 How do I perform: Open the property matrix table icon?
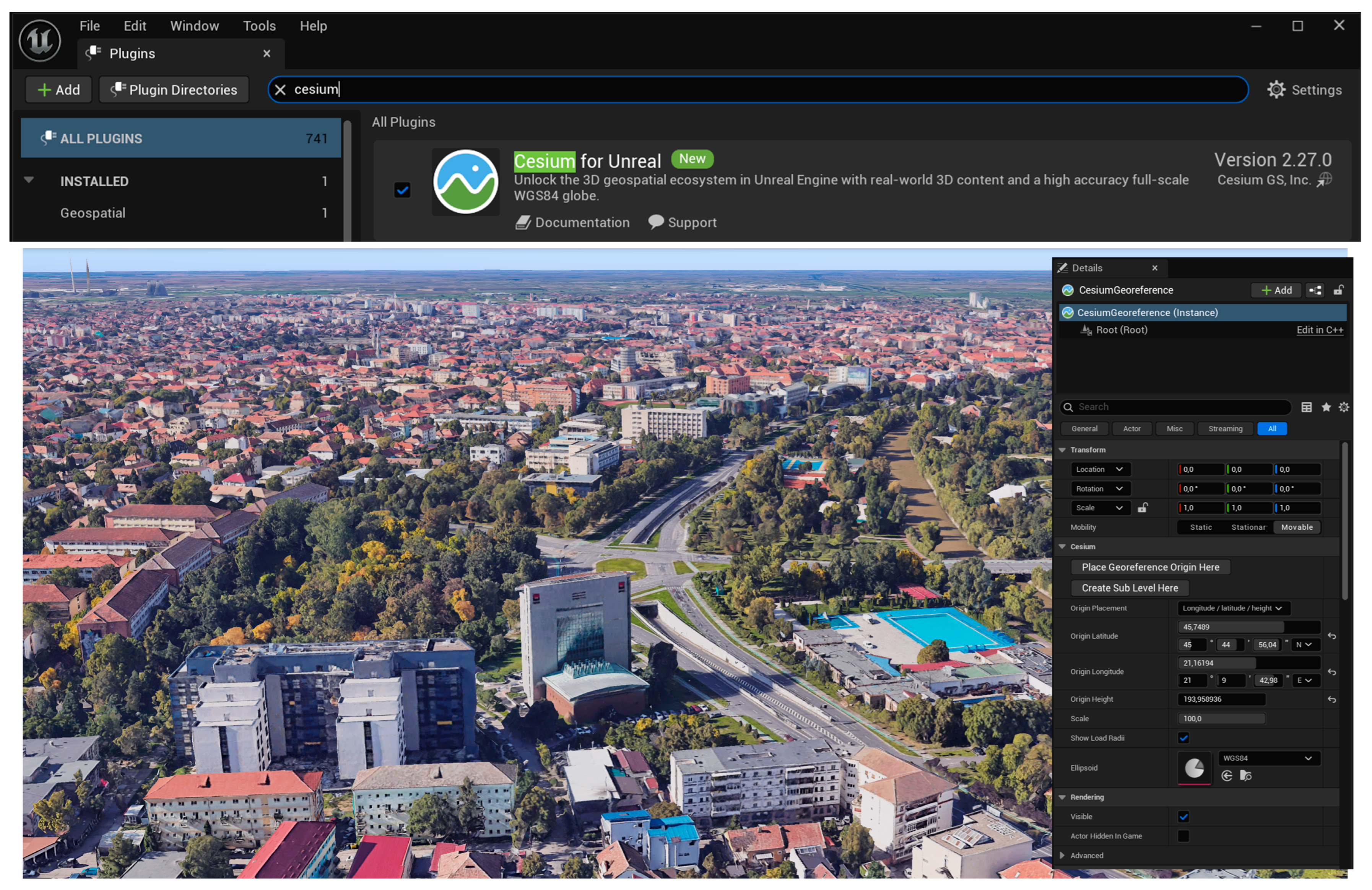[x=1306, y=407]
